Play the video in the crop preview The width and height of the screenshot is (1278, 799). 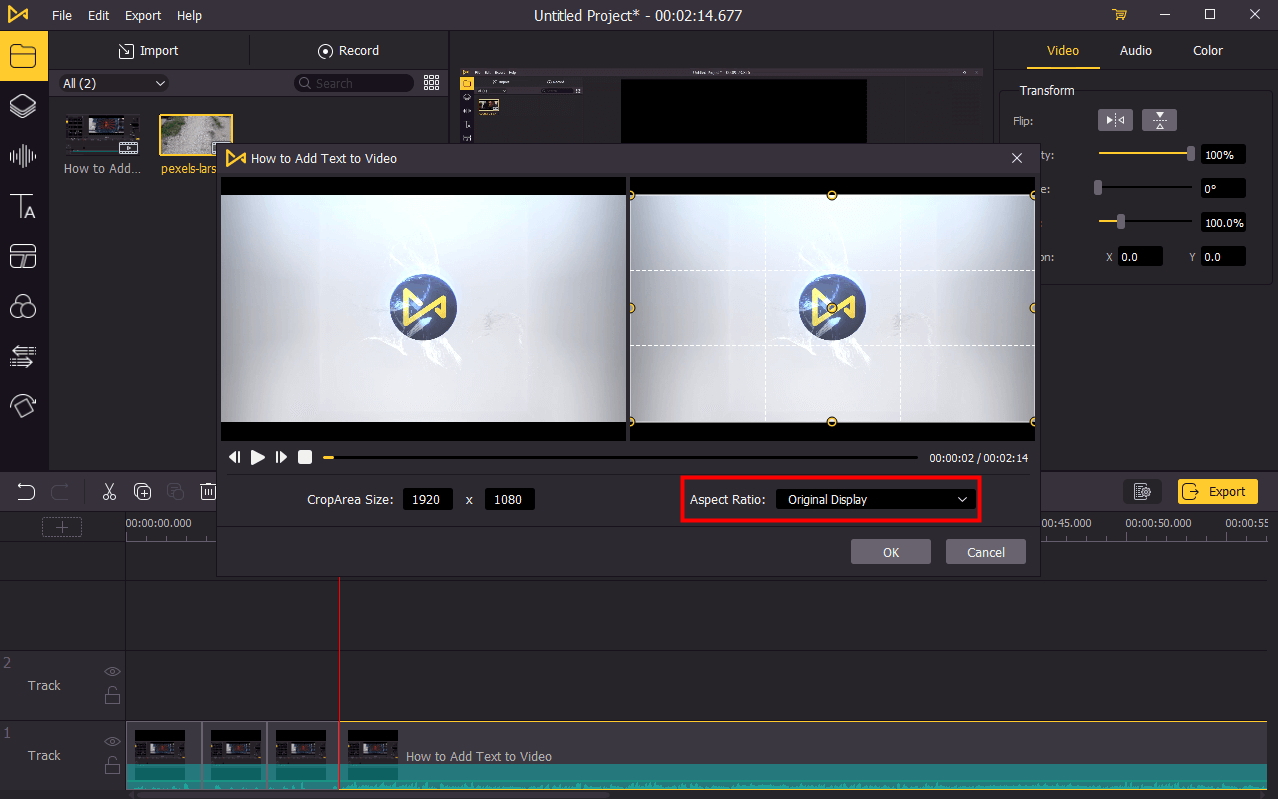(258, 457)
